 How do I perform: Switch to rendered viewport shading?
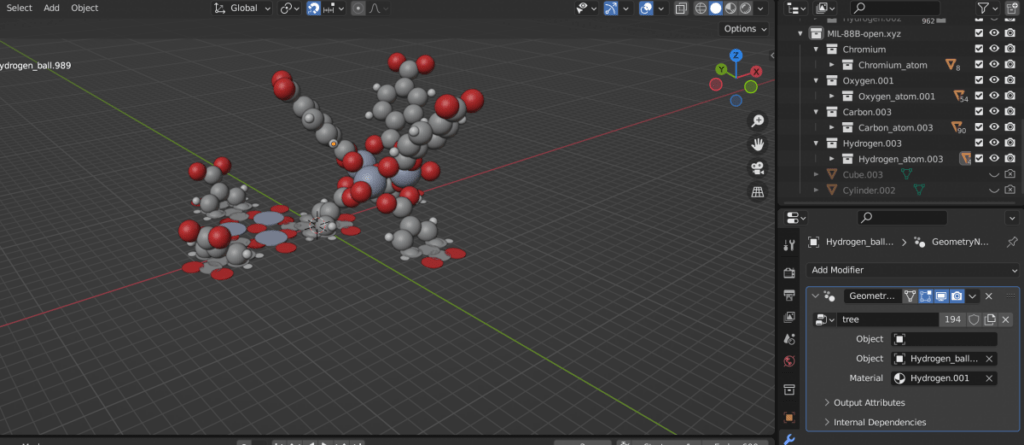[x=745, y=8]
